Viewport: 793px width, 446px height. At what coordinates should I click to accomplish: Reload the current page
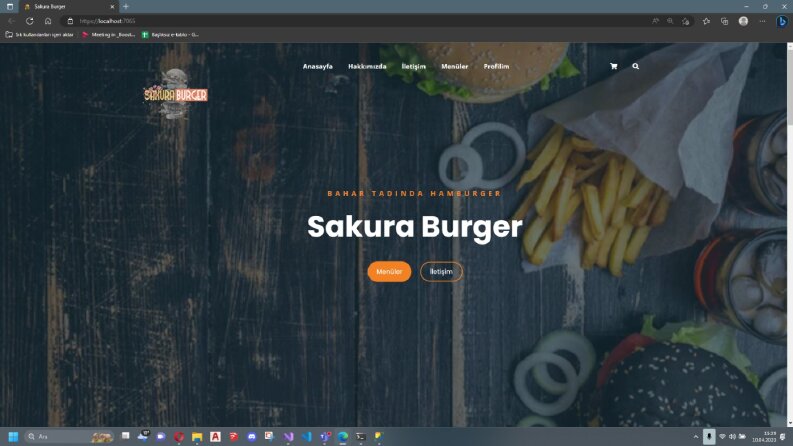click(30, 21)
